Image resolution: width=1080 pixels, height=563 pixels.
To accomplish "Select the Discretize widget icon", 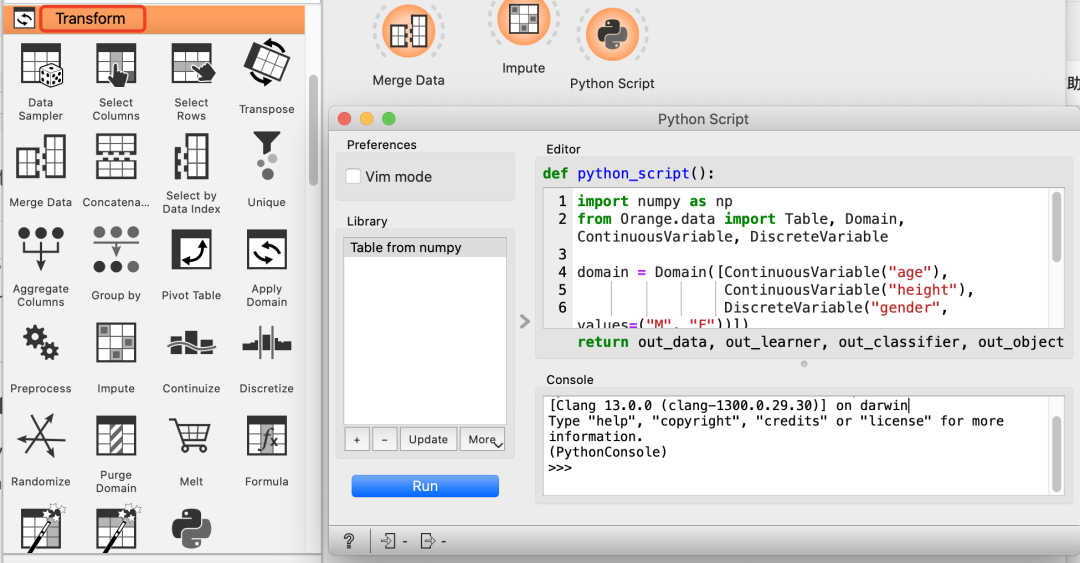I will point(267,342).
